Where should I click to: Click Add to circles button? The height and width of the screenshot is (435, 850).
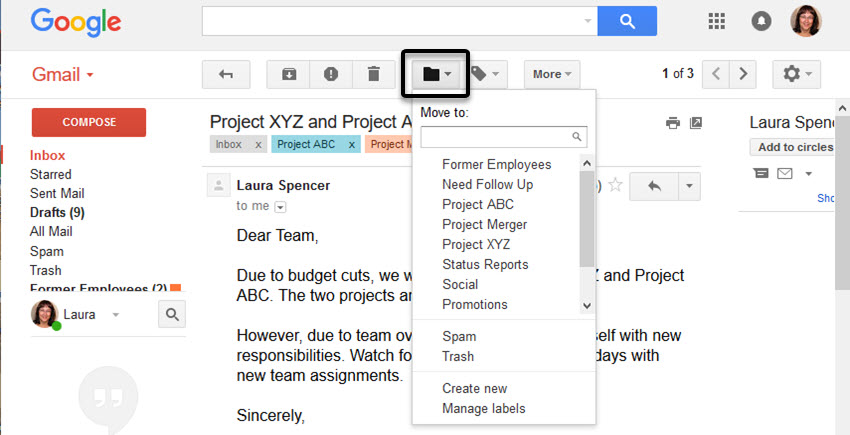(x=794, y=147)
